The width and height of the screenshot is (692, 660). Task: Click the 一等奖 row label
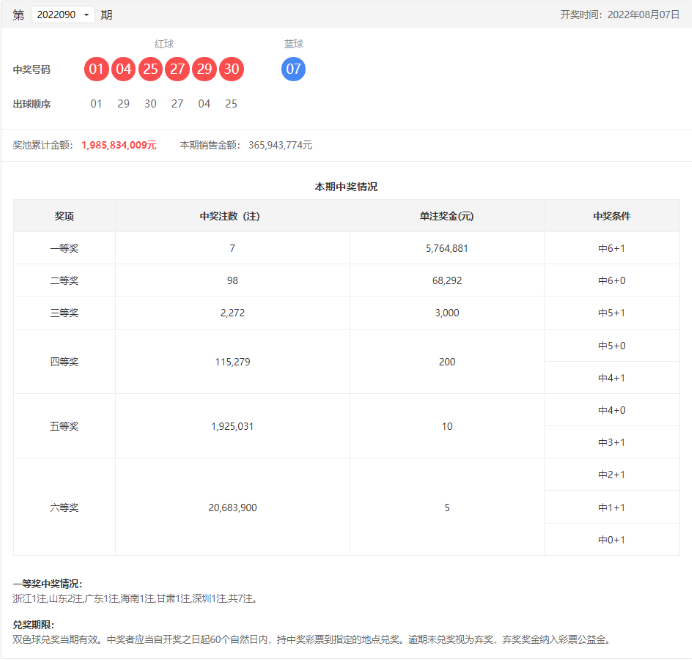point(64,249)
